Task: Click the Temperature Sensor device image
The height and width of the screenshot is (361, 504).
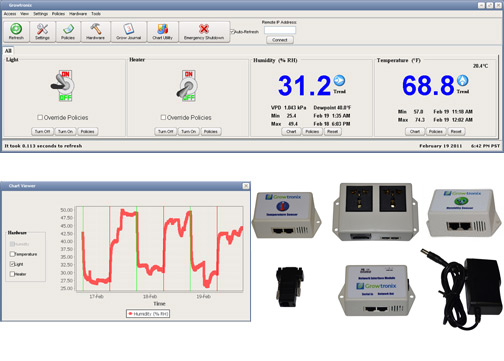Action: tap(286, 215)
